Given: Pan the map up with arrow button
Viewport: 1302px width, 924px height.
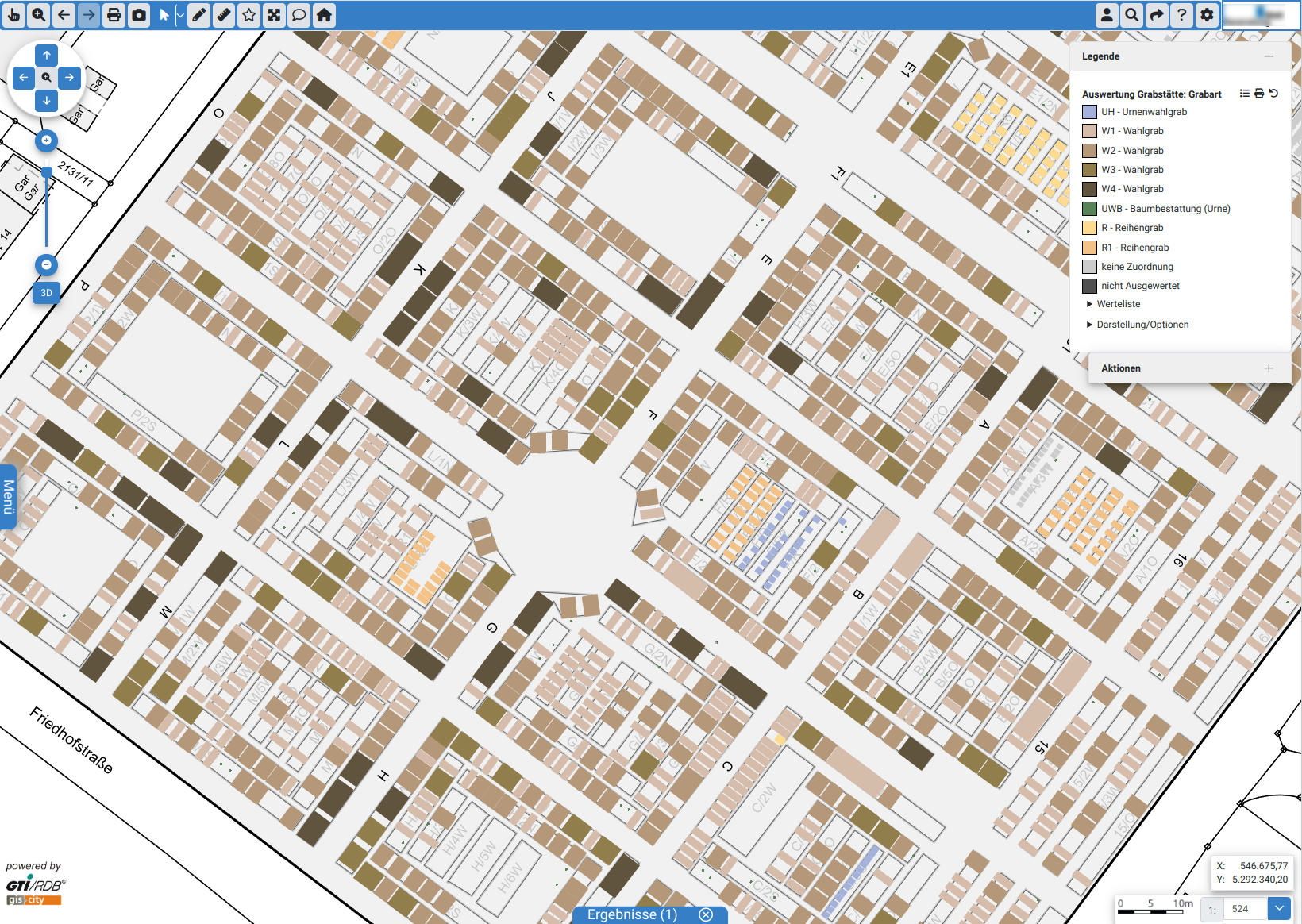Looking at the screenshot, I should pyautogui.click(x=47, y=56).
